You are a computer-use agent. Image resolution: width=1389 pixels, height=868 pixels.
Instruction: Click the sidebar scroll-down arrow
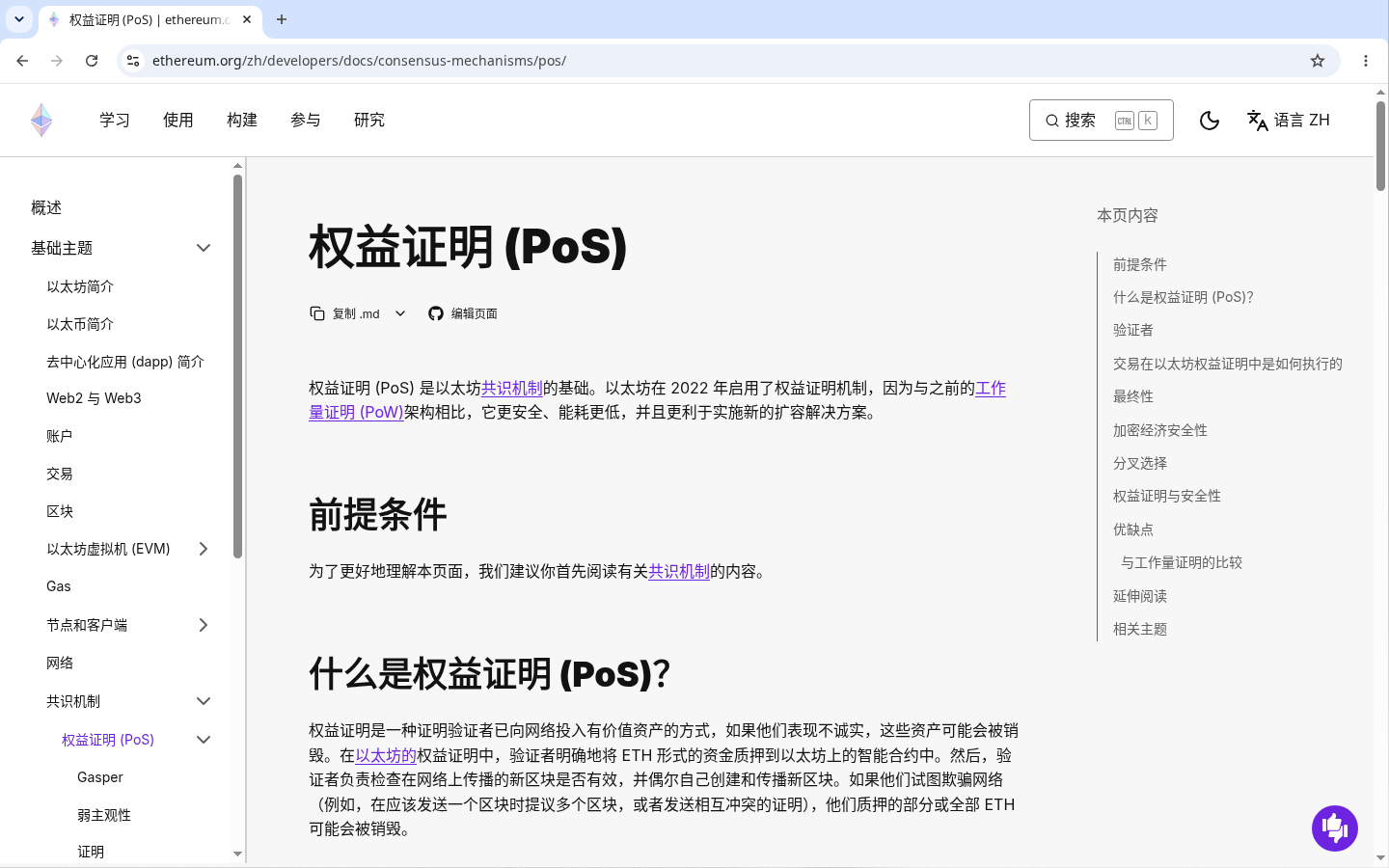[x=237, y=854]
